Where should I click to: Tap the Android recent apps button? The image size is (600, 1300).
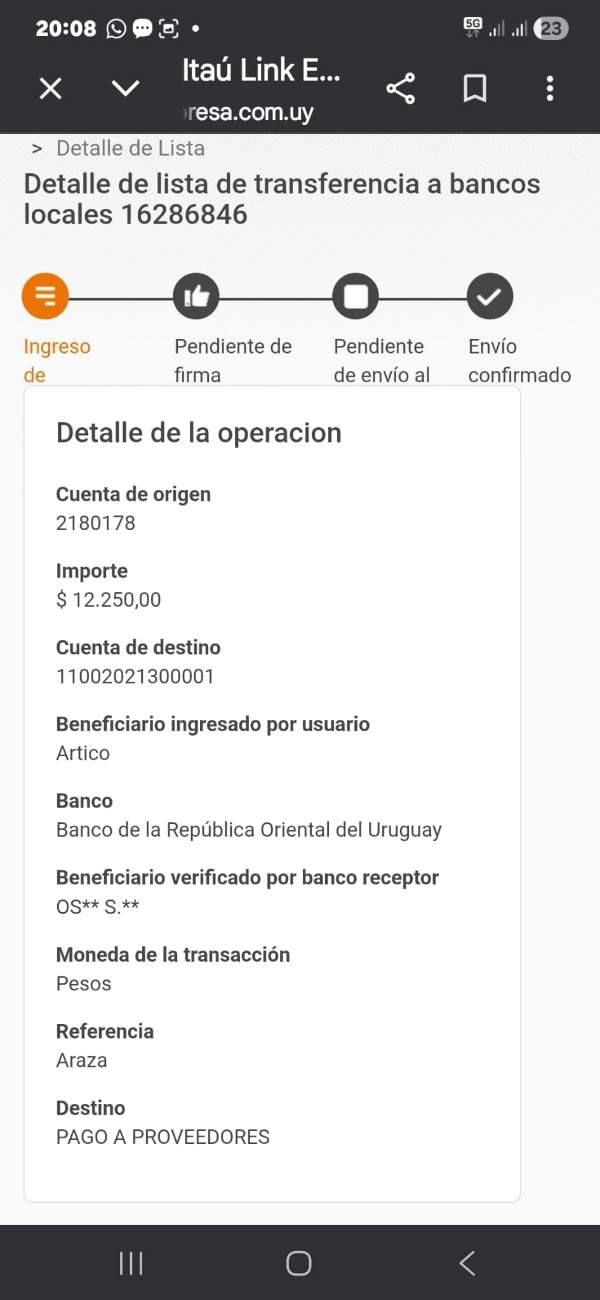click(x=131, y=1263)
